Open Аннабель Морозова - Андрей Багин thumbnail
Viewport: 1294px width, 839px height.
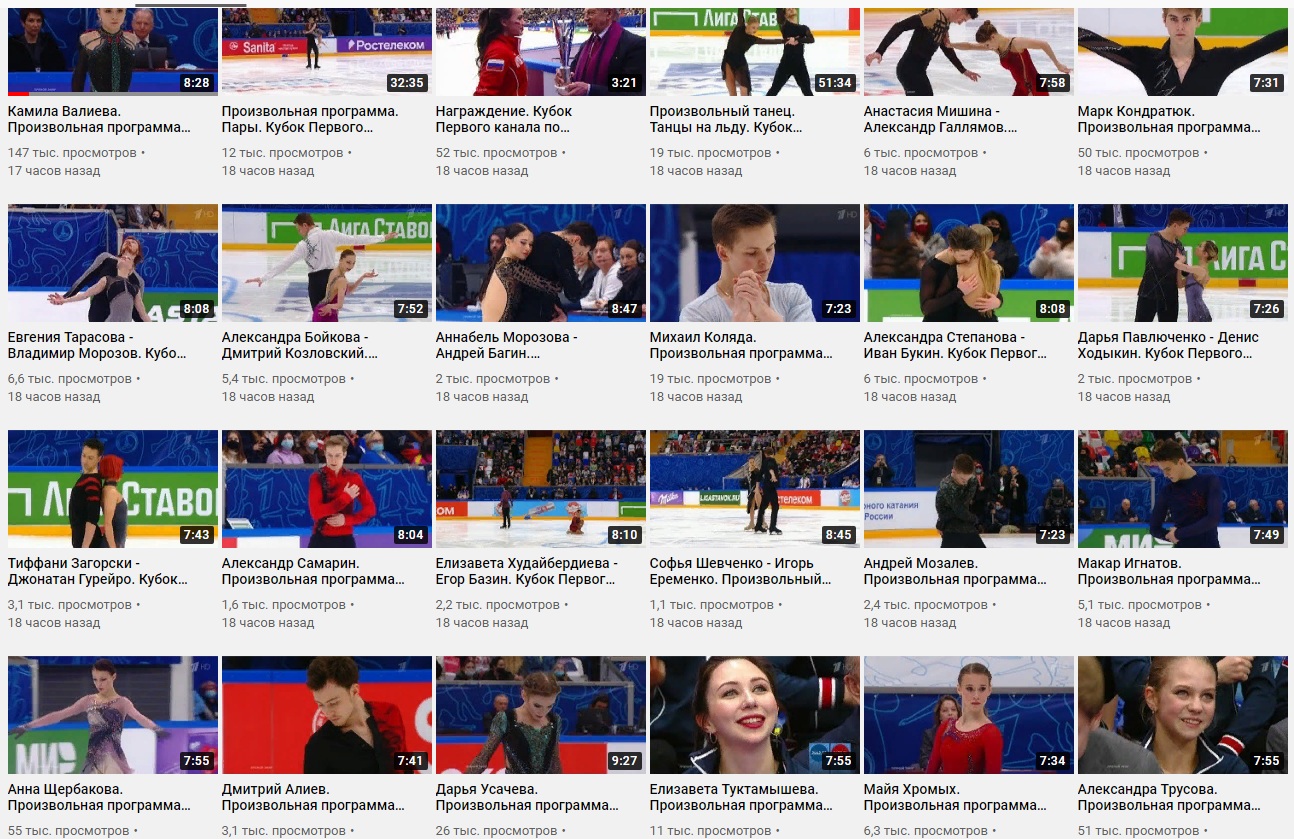point(541,263)
